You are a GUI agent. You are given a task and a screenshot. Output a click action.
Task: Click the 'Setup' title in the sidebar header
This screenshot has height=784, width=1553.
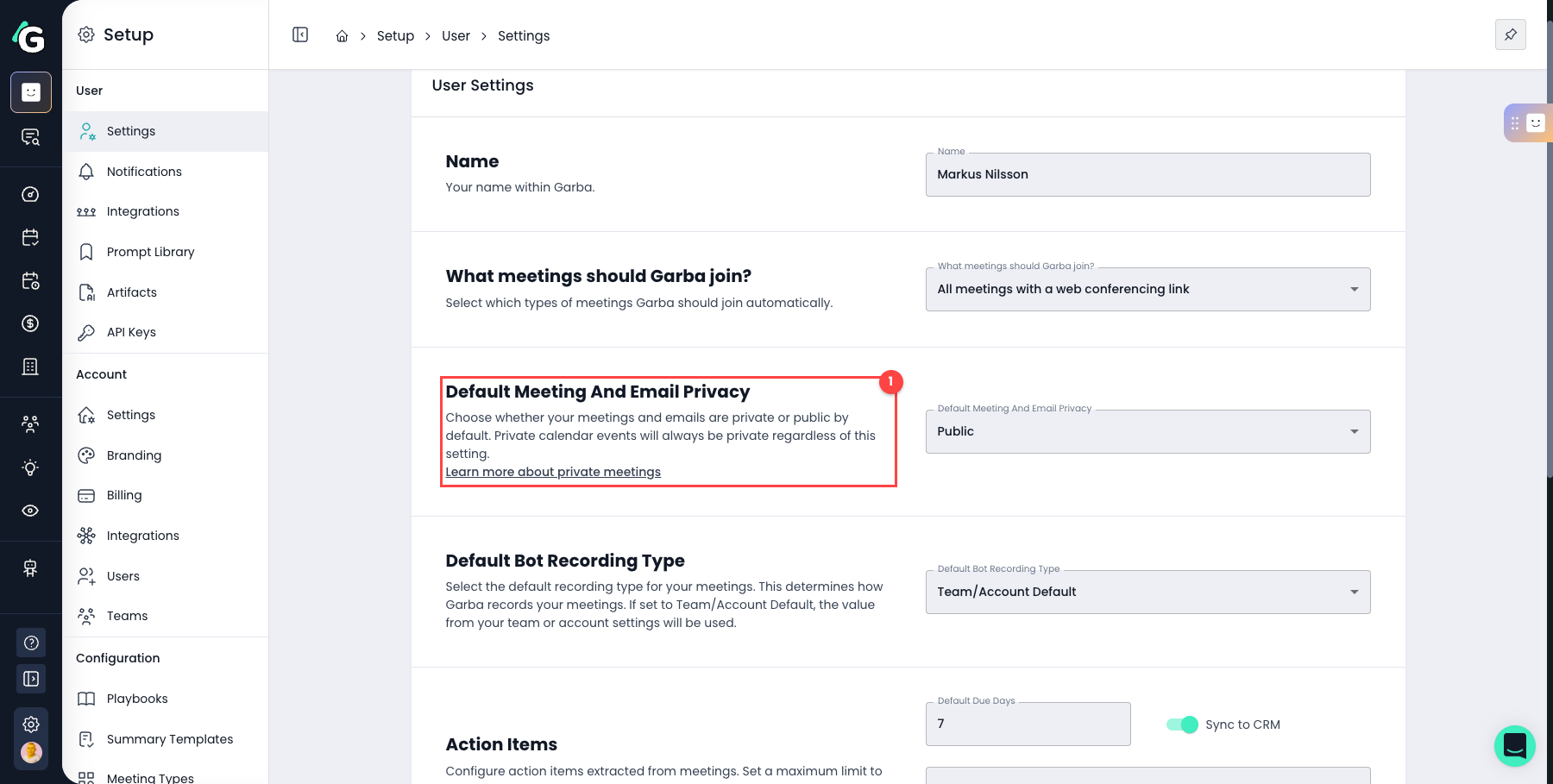(129, 34)
